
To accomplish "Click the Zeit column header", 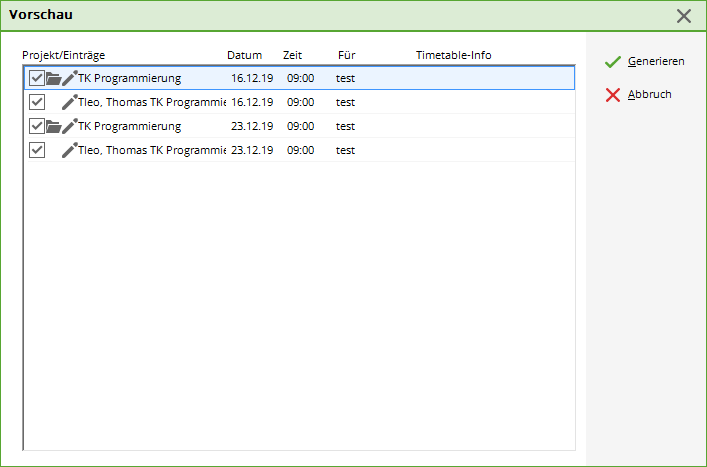I will (x=292, y=55).
